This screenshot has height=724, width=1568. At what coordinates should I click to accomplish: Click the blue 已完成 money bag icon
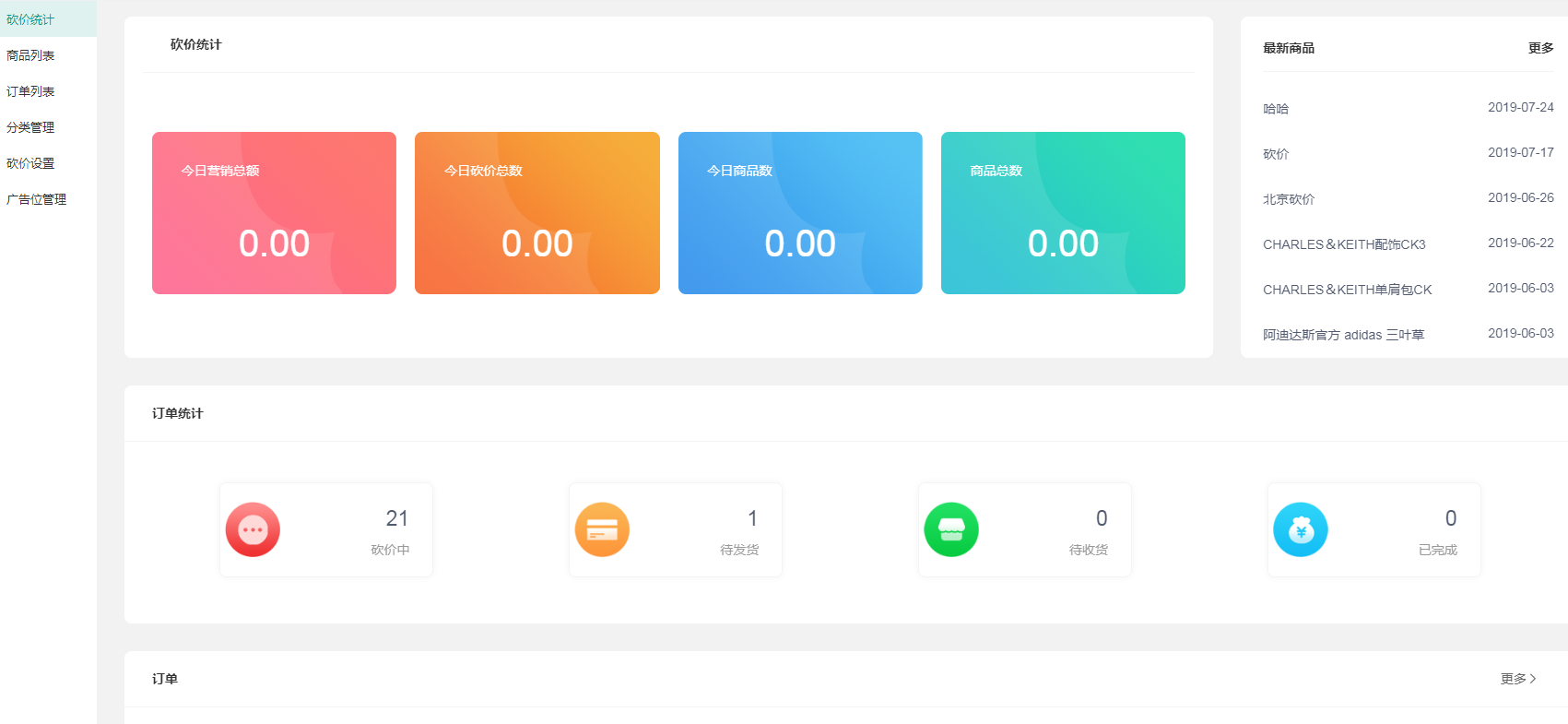coord(1301,529)
